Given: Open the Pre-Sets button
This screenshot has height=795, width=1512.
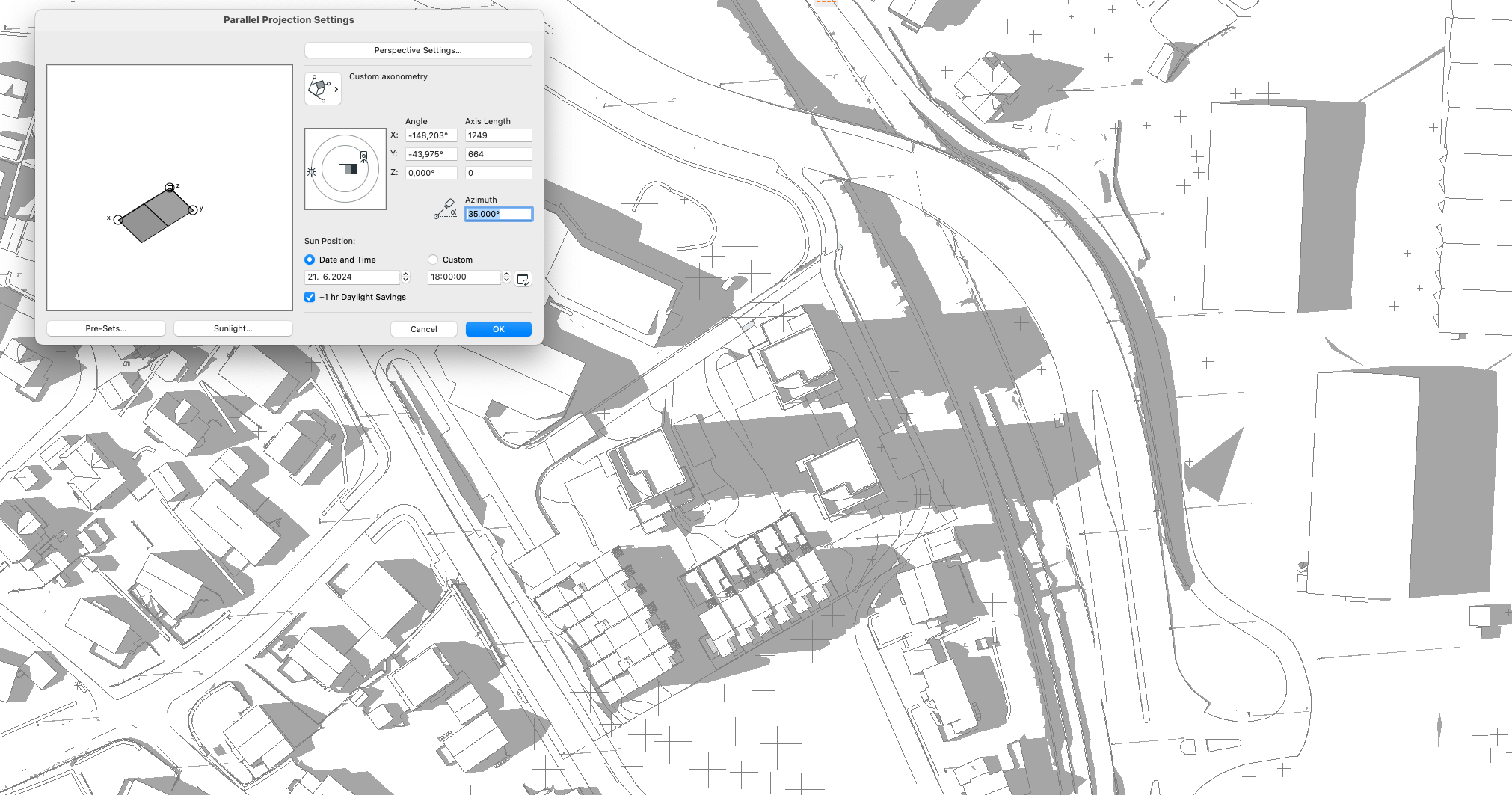Looking at the screenshot, I should pyautogui.click(x=106, y=328).
